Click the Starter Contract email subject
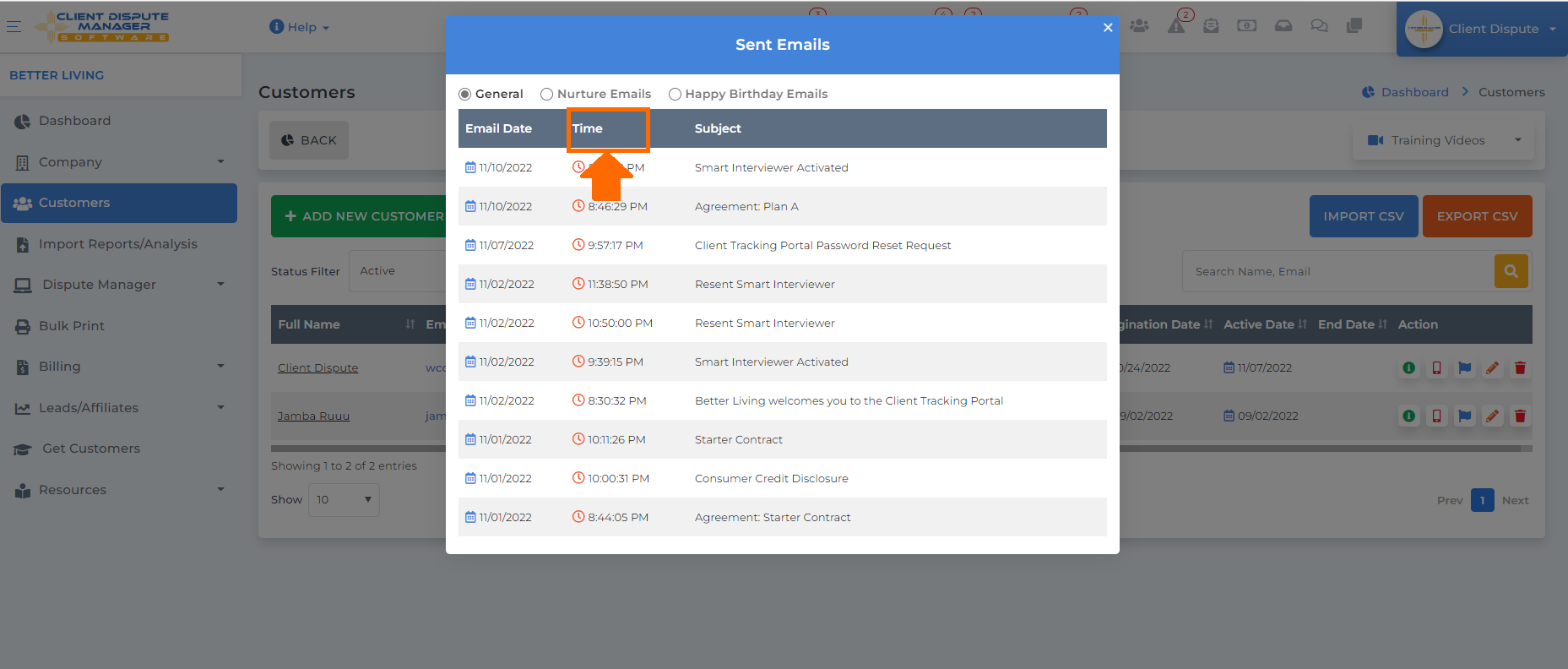This screenshot has height=669, width=1568. tap(738, 439)
